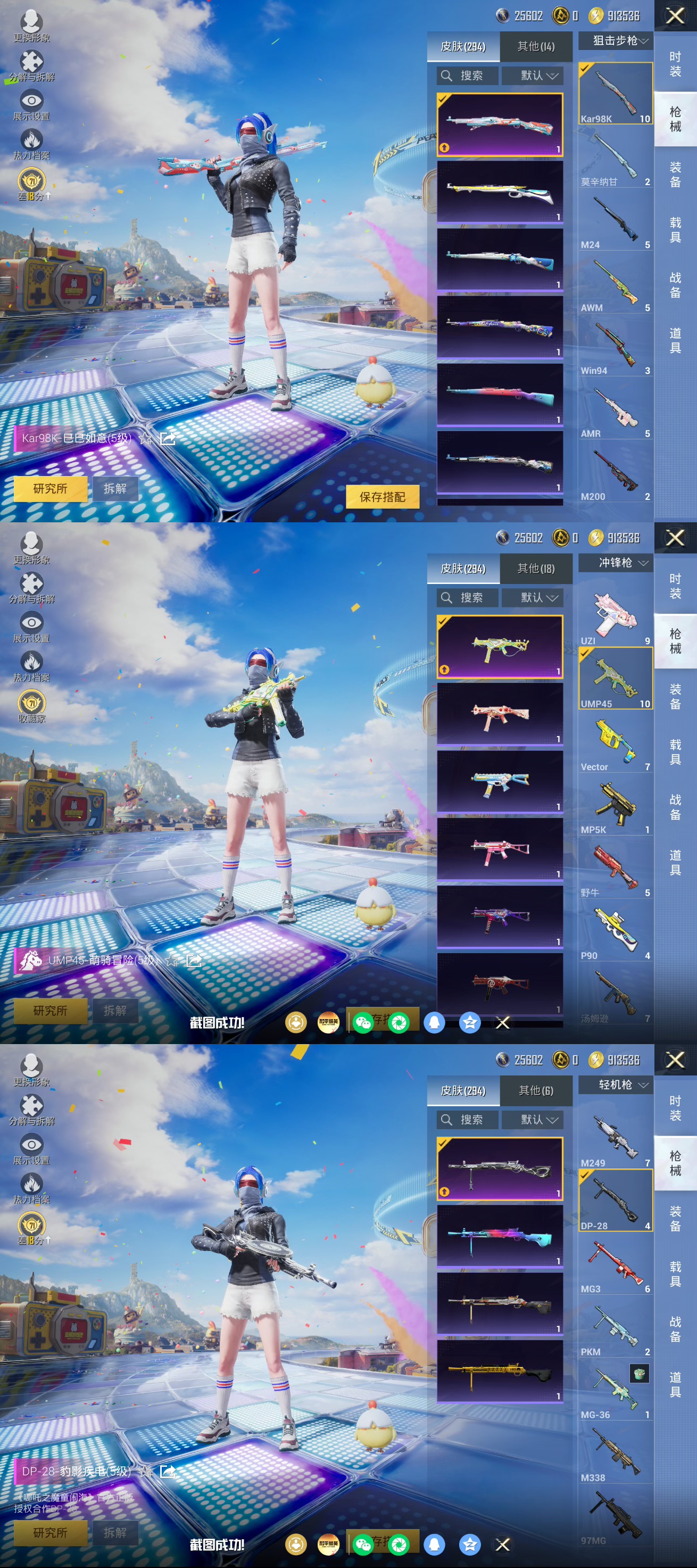Share to QQ in the 冲锋枪 screenshot bar
Screen dimensions: 697x1568
click(434, 1023)
